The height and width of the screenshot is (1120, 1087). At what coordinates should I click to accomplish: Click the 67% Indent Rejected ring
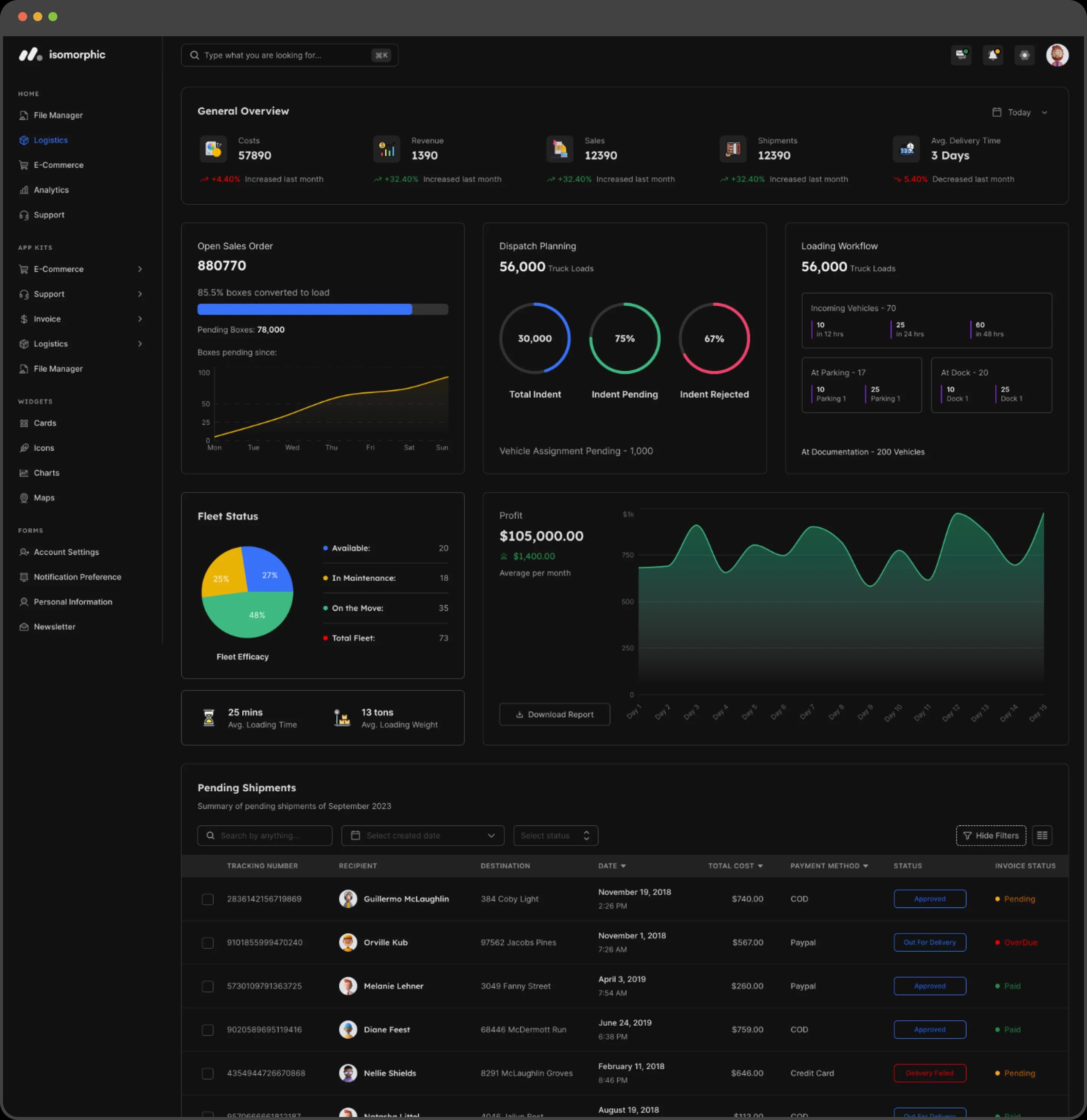coord(714,338)
